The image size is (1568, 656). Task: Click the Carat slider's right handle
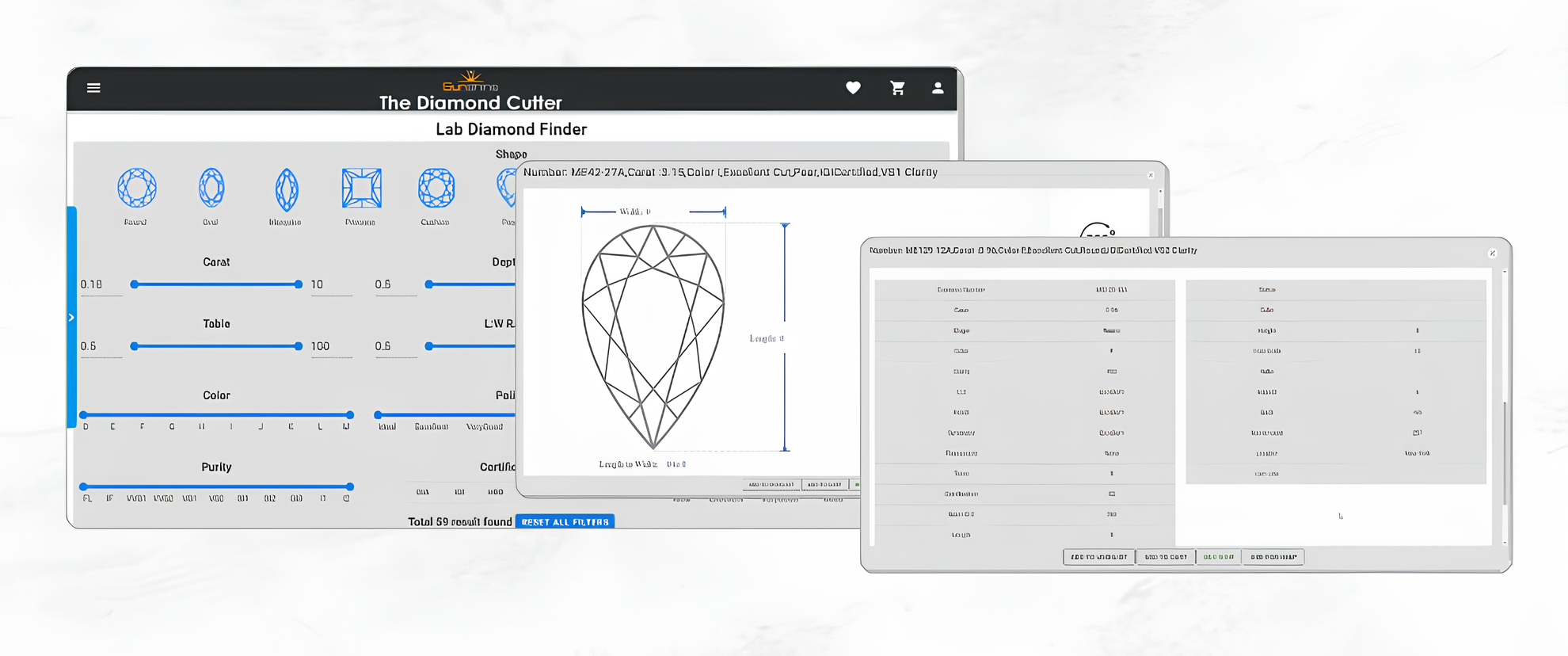299,284
